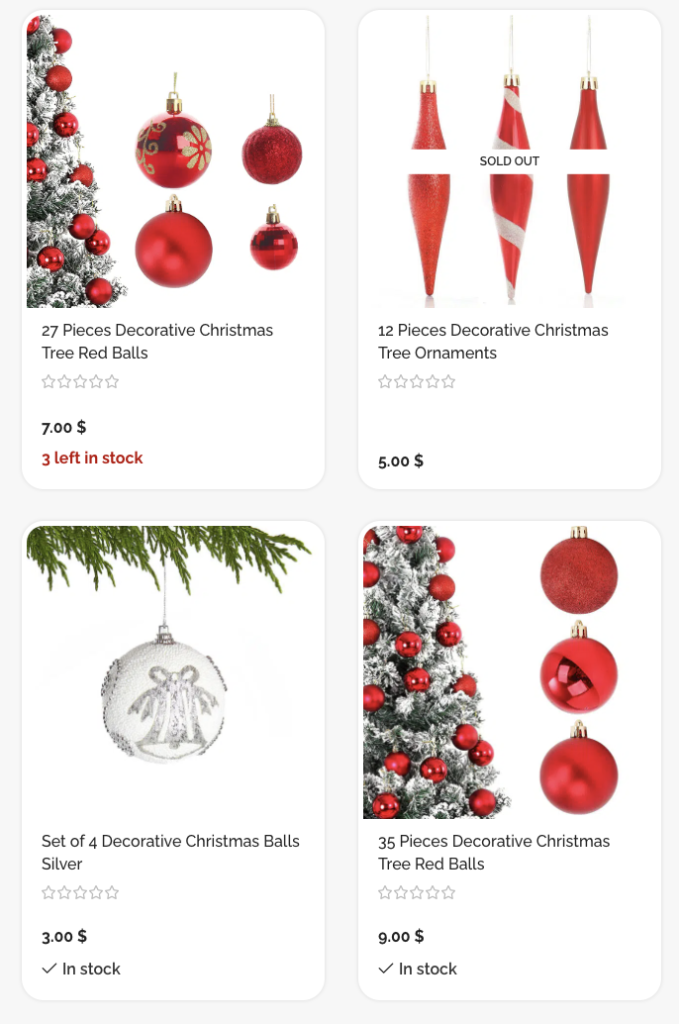Click the 7.00 $ price

coord(64,428)
